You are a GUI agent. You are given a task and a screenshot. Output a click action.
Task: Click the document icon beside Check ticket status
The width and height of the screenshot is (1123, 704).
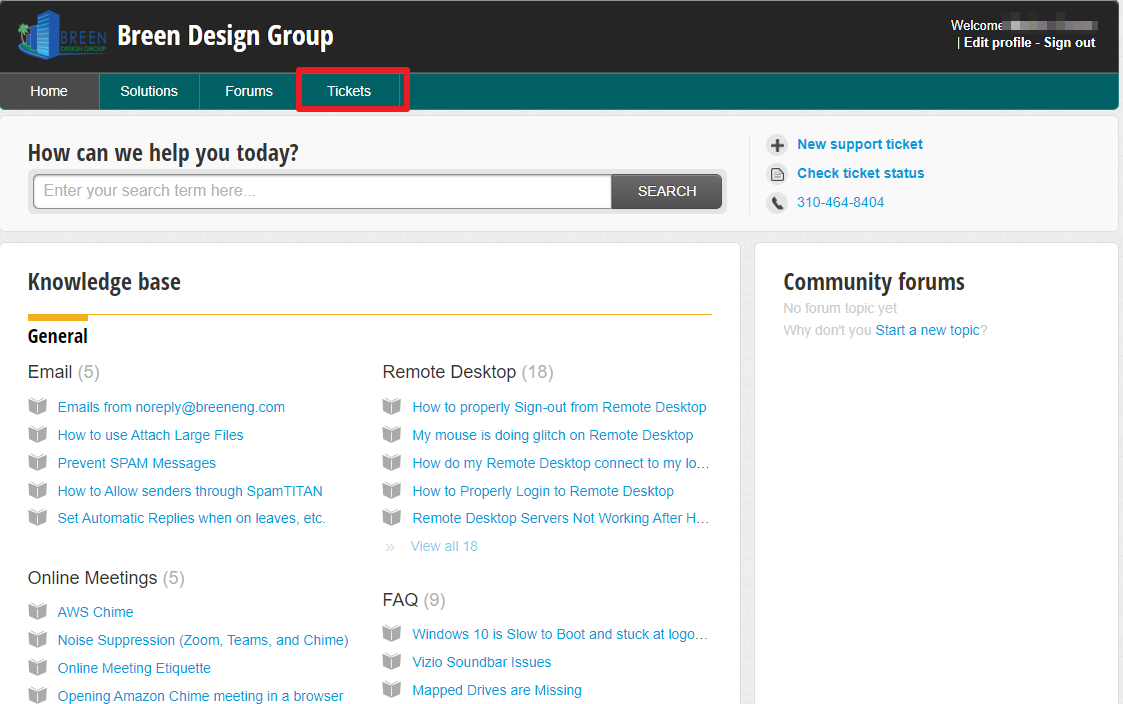click(777, 174)
